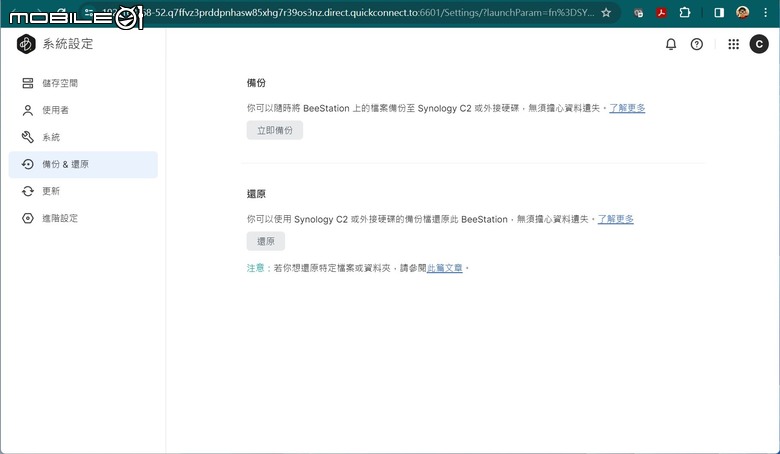This screenshot has height=454, width=780.
Task: Click the backup & restore clock icon
Action: click(28, 164)
